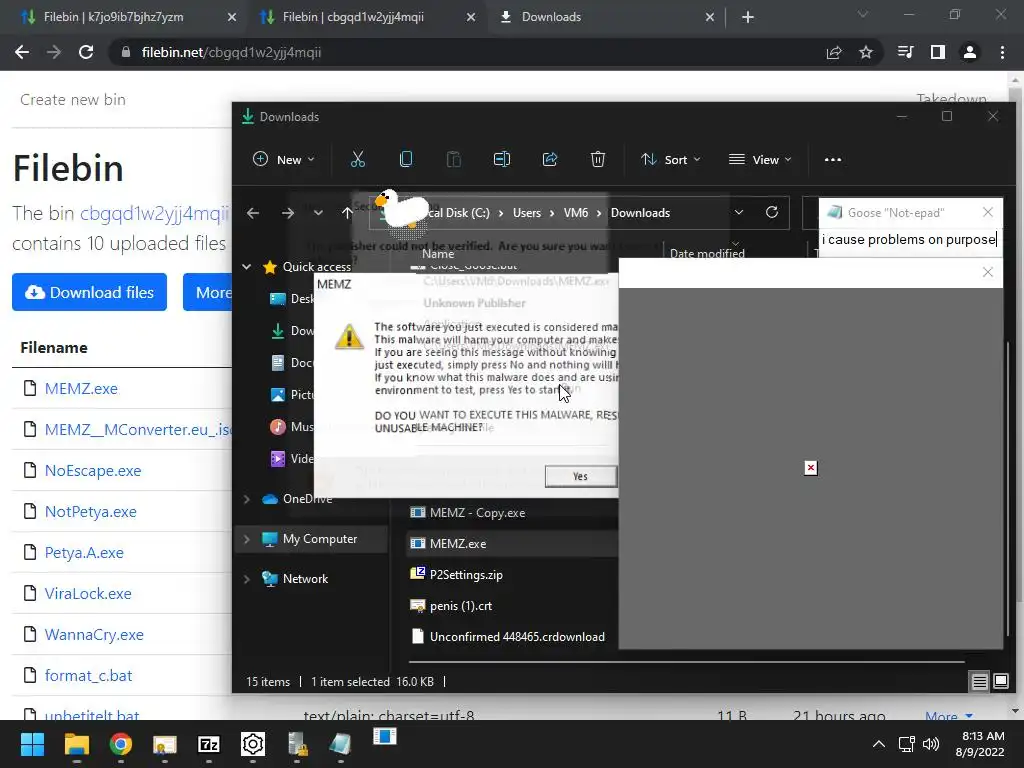The image size is (1024, 768).
Task: Click the Goose Not-epad text field
Action: coord(910,240)
